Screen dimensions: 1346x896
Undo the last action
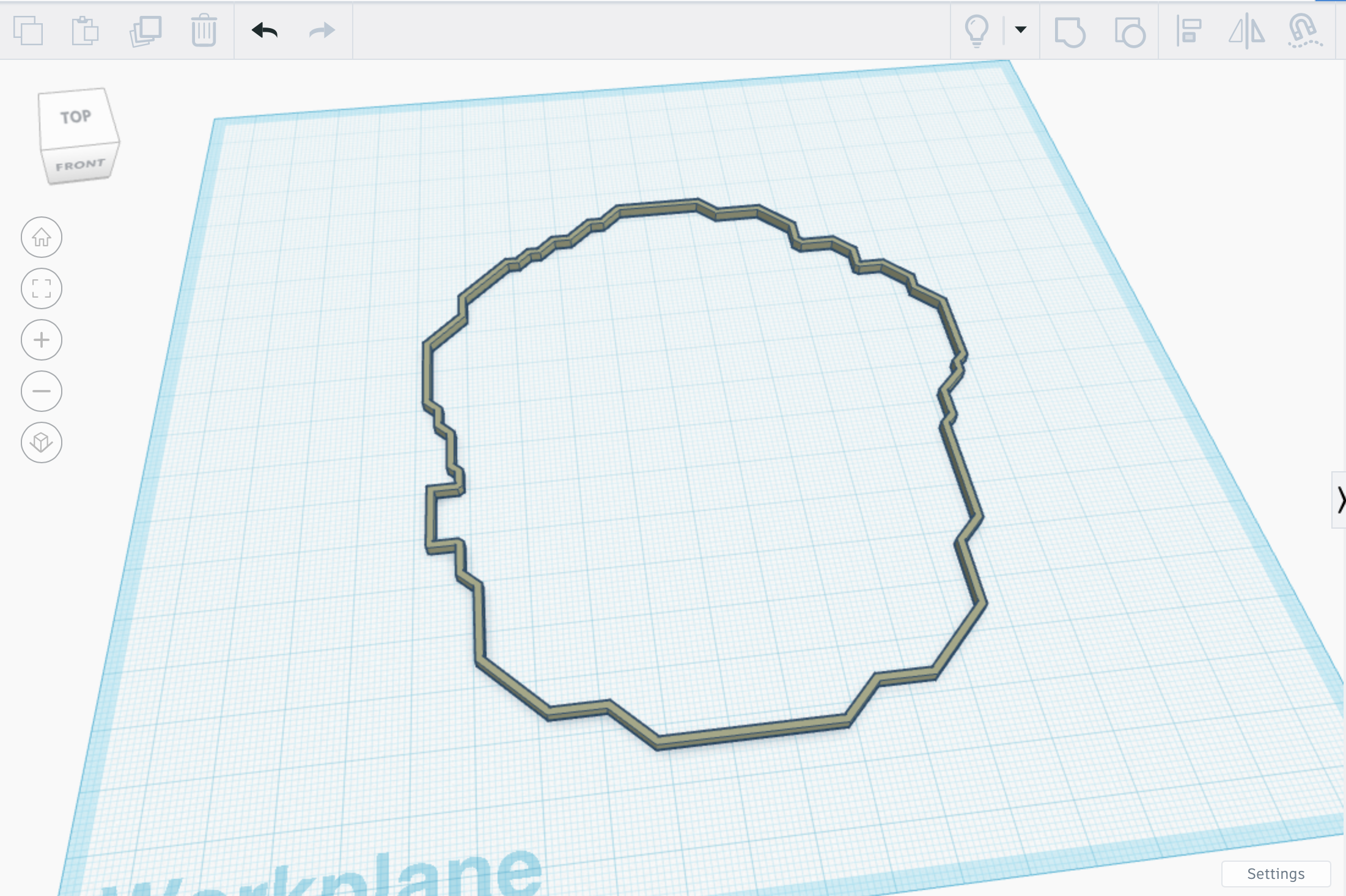click(265, 31)
